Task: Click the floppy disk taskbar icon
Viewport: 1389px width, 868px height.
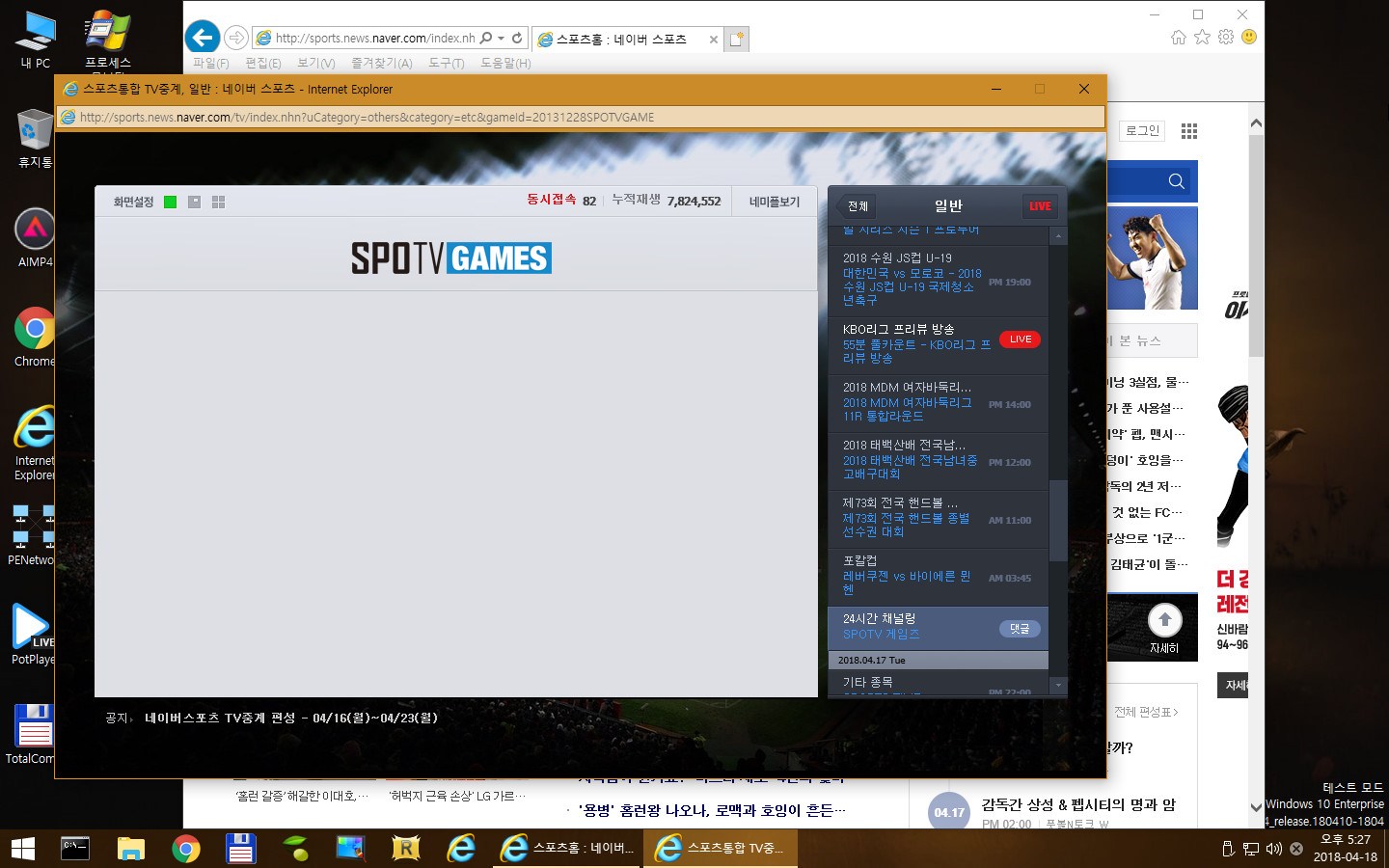Action: tap(240, 849)
